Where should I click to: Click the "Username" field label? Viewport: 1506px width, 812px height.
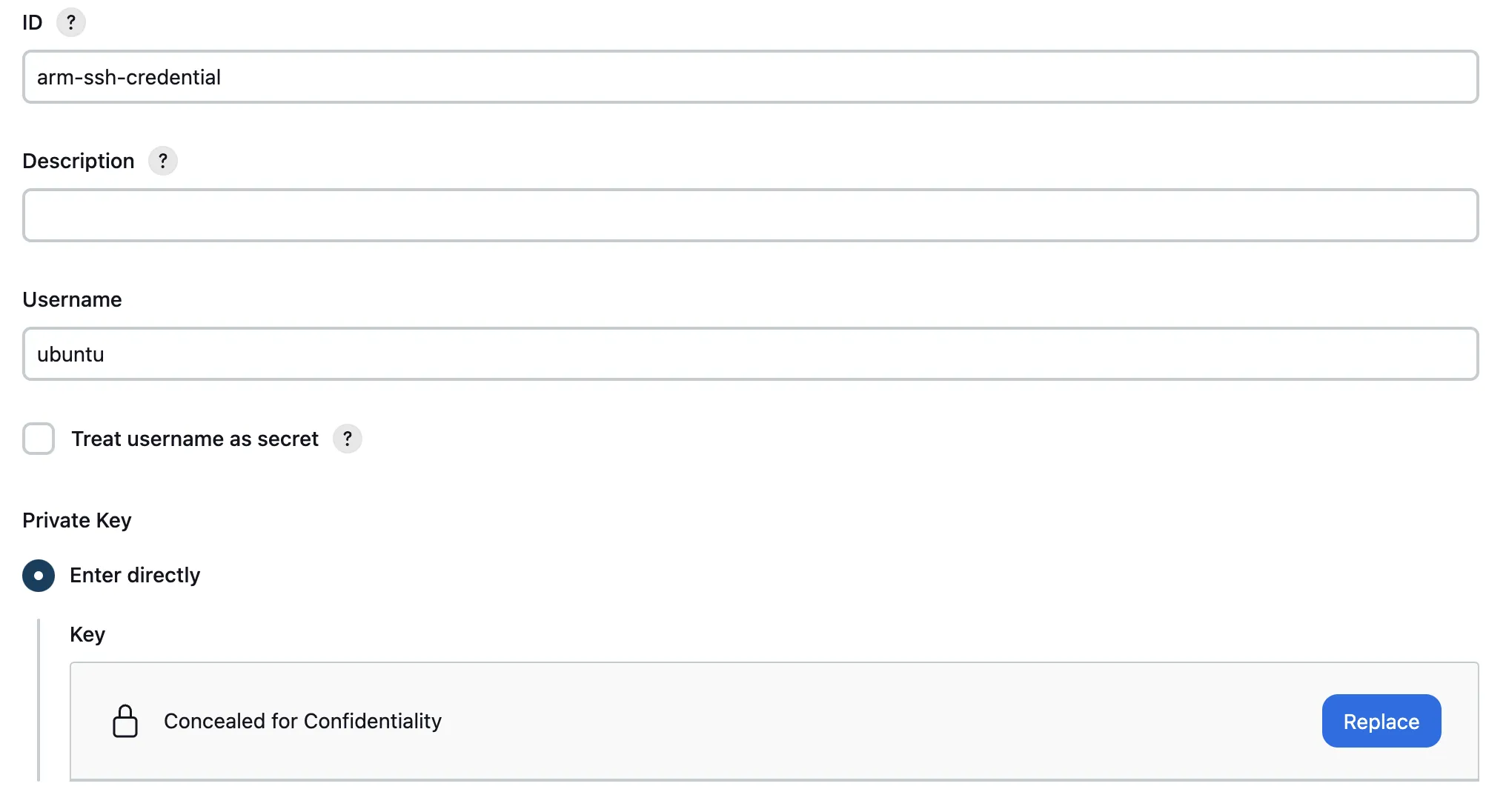(x=72, y=299)
